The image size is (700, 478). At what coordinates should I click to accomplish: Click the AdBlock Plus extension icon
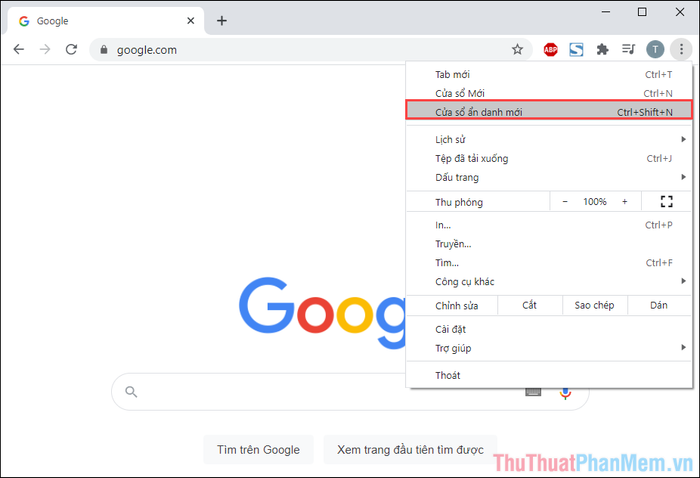[x=550, y=50]
